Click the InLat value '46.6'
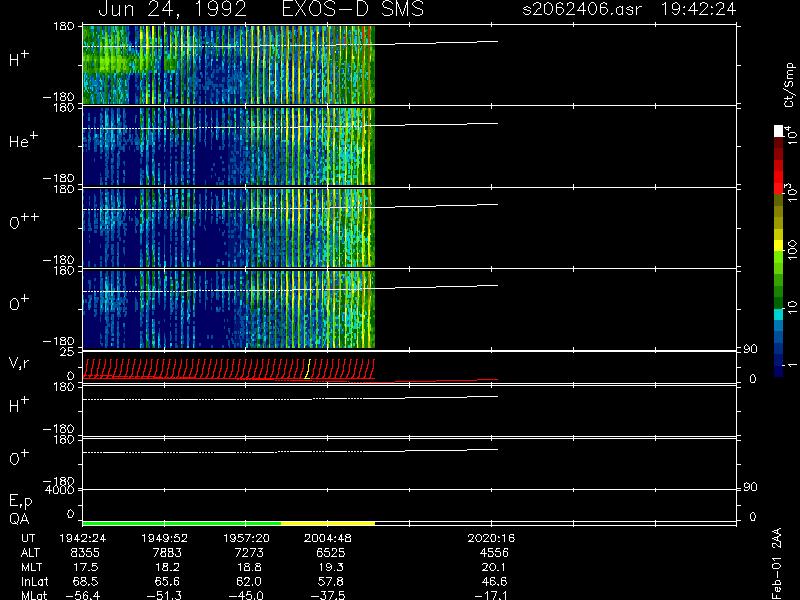This screenshot has height=600, width=800. [495, 581]
